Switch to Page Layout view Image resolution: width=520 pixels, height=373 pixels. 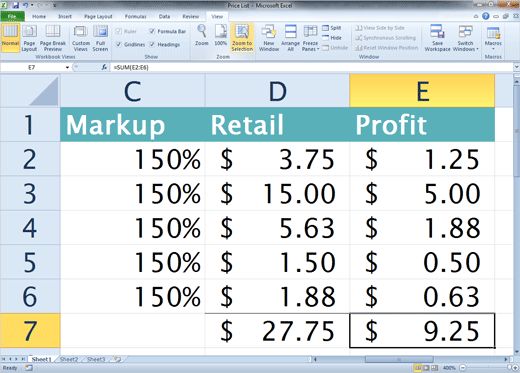(29, 38)
